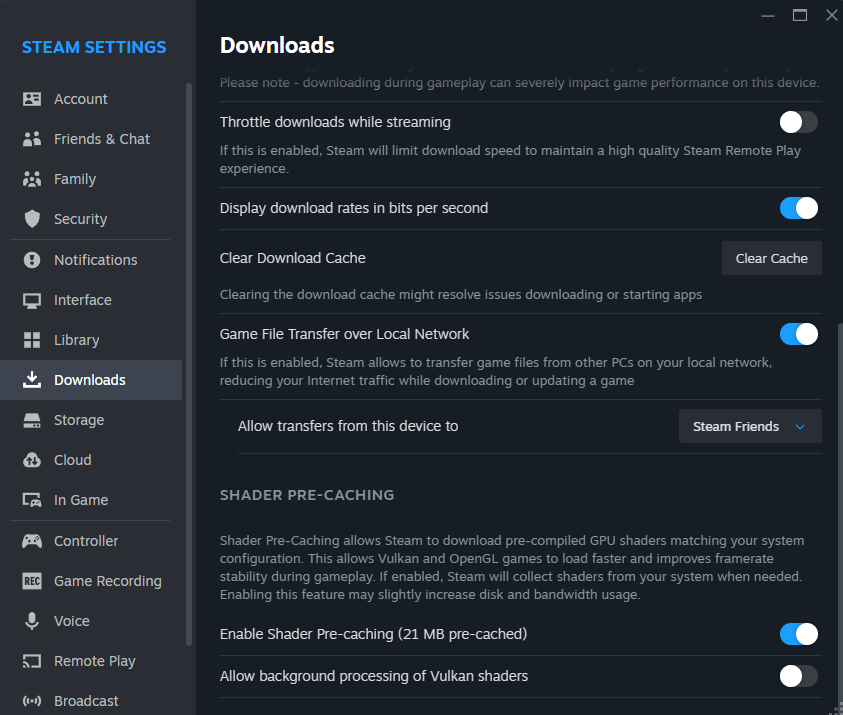Click the Cloud sync icon

[x=32, y=460]
